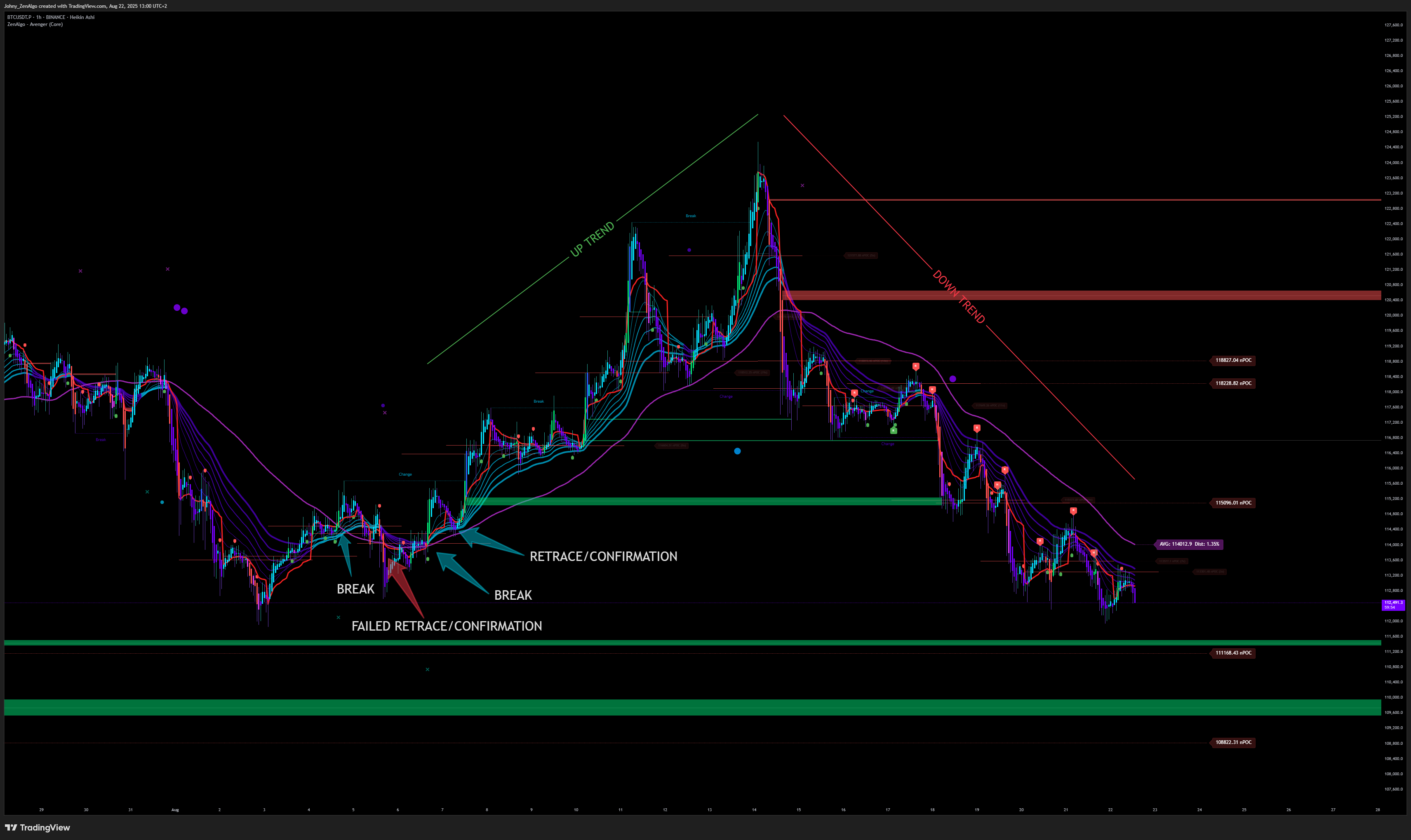Open the 1h timeframe selector in the legend
The height and width of the screenshot is (840, 1411).
38,17
